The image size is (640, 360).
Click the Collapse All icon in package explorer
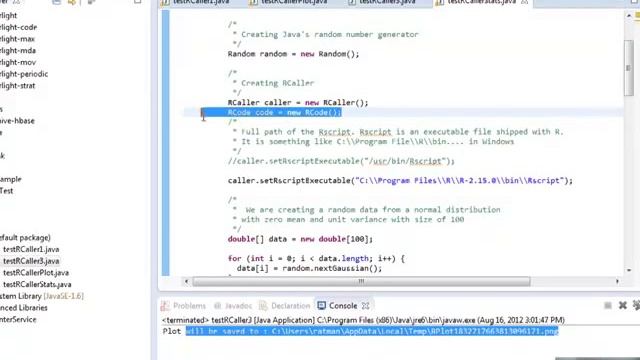tap(56, 2)
